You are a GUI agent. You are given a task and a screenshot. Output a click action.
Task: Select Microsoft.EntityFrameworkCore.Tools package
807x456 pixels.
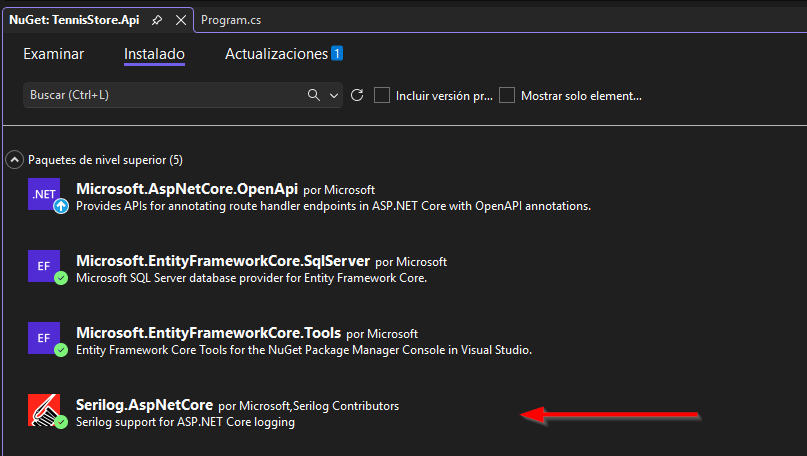pyautogui.click(x=208, y=333)
